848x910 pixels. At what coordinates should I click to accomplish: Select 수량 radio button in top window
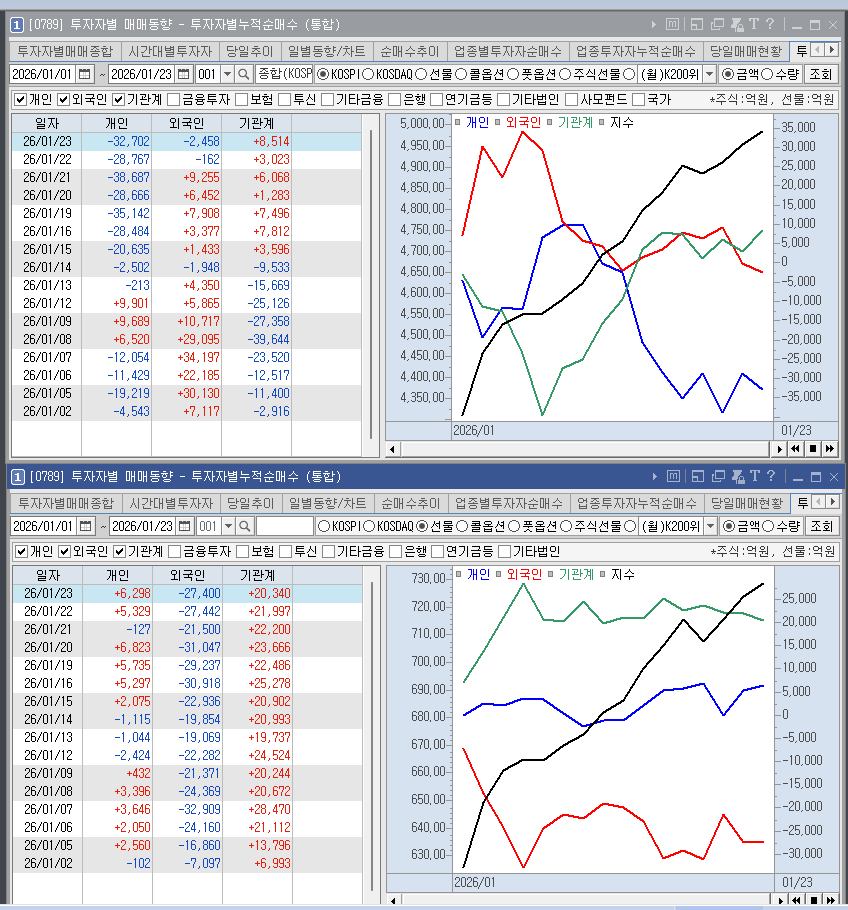[x=767, y=74]
